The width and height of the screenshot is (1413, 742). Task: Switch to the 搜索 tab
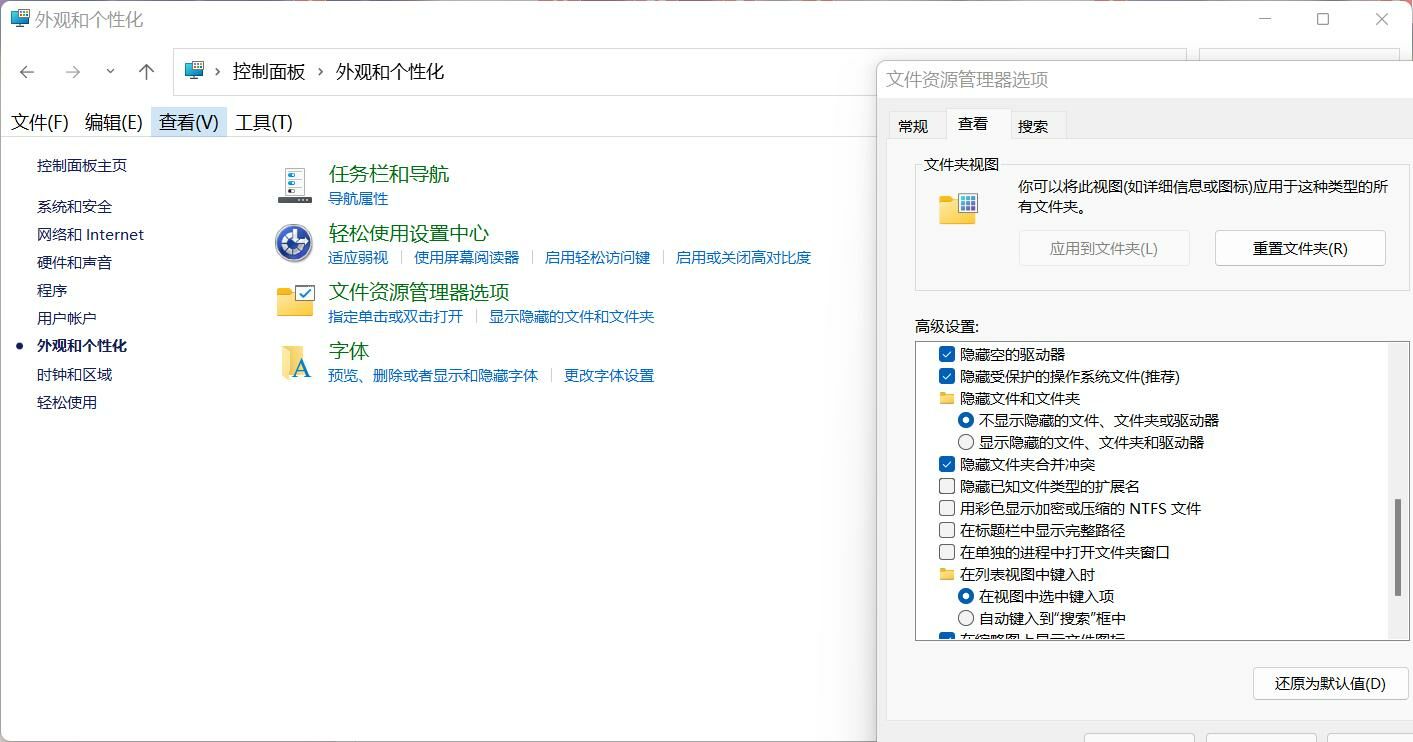[1032, 126]
